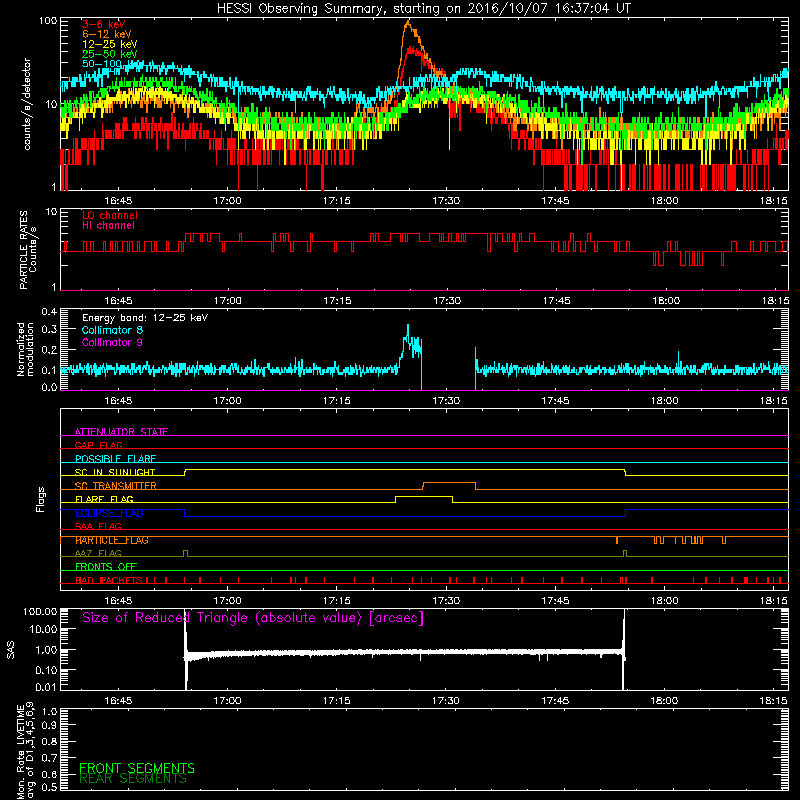Click the "FLARE FLAG" label
800x800 pixels.
[x=104, y=499]
